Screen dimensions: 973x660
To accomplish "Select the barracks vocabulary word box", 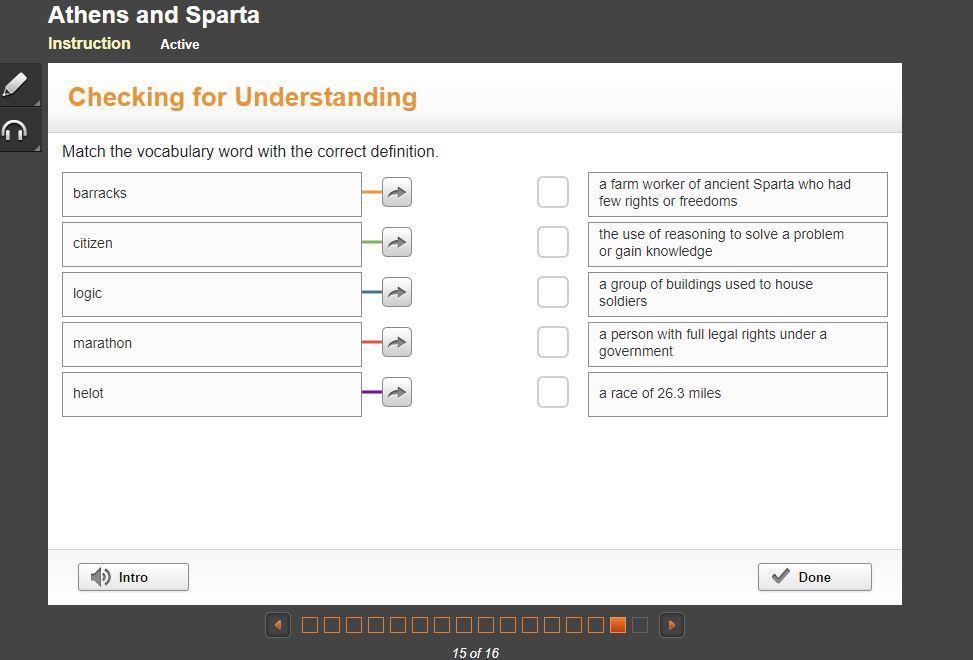I will pos(212,194).
